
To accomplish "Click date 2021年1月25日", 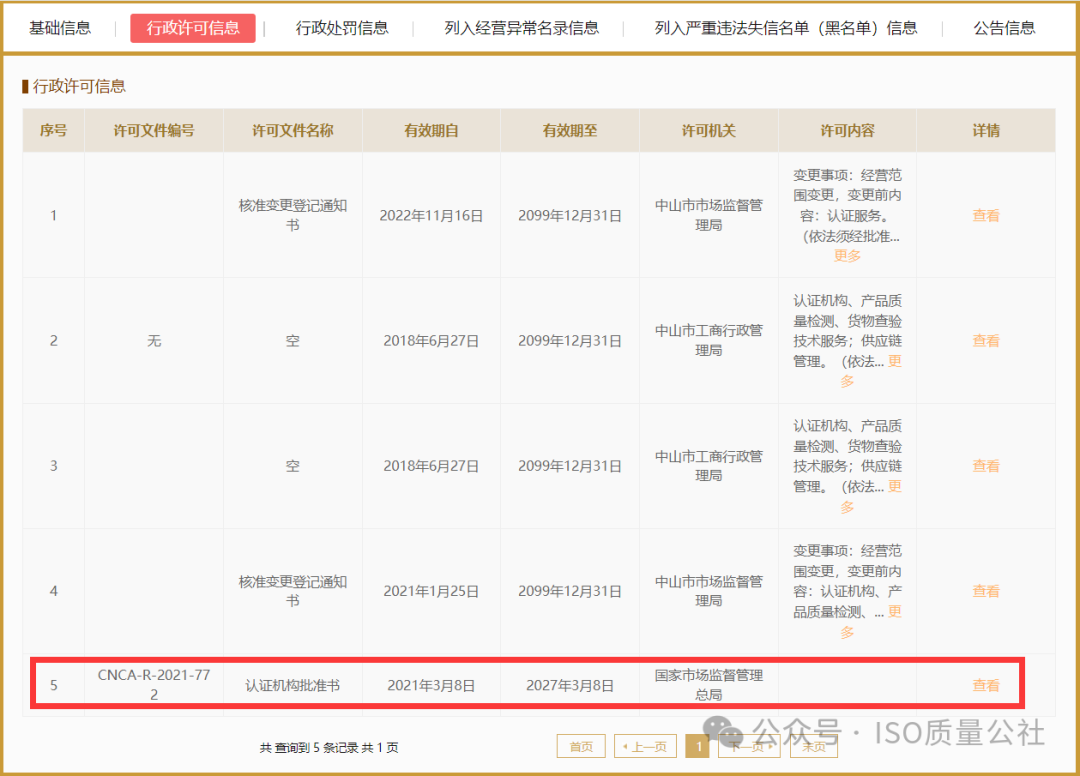I will click(431, 591).
